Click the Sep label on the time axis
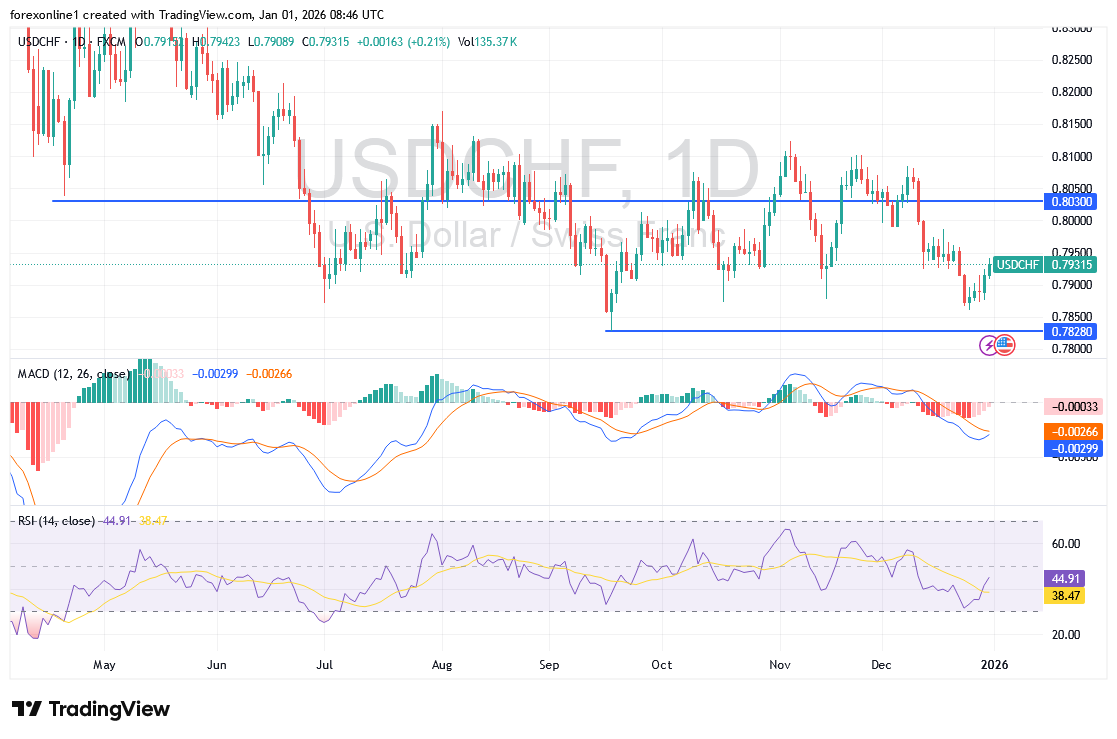The height and width of the screenshot is (739, 1117). pyautogui.click(x=549, y=663)
